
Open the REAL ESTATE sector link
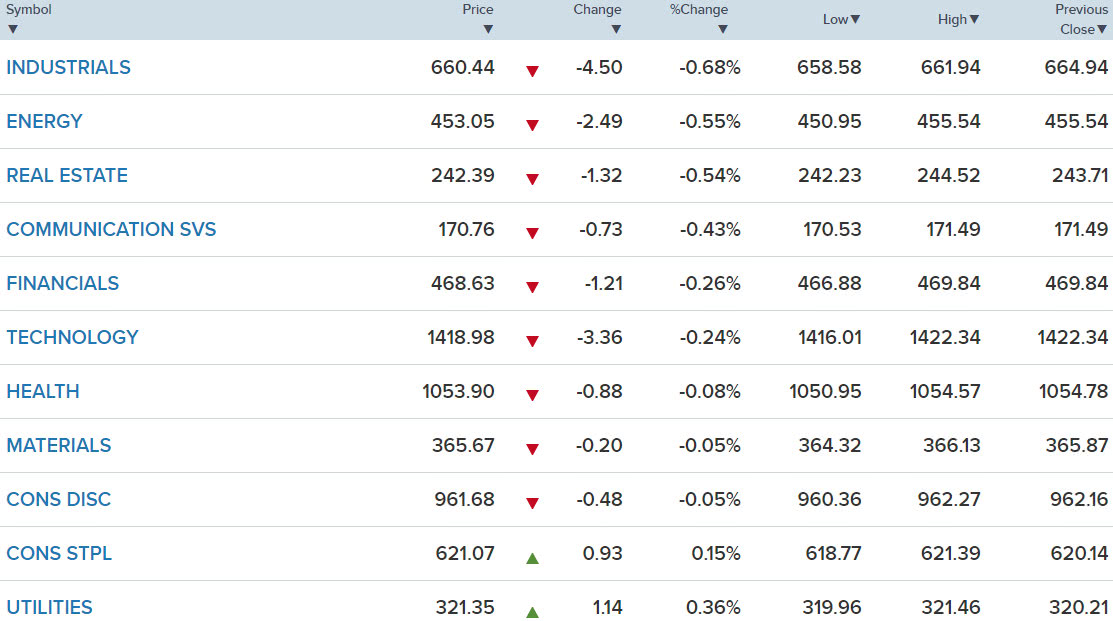[x=67, y=175]
